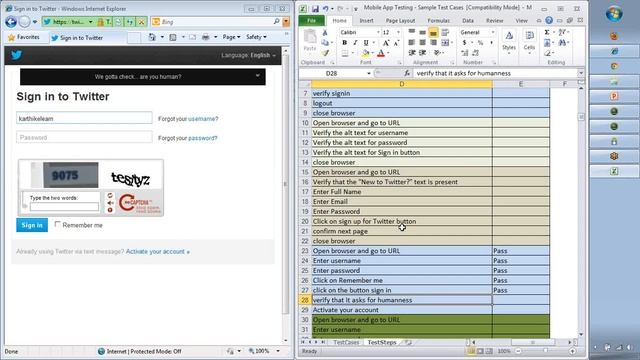Open the Windows Start orb
This screenshot has height=360, width=640.
(x=614, y=13)
